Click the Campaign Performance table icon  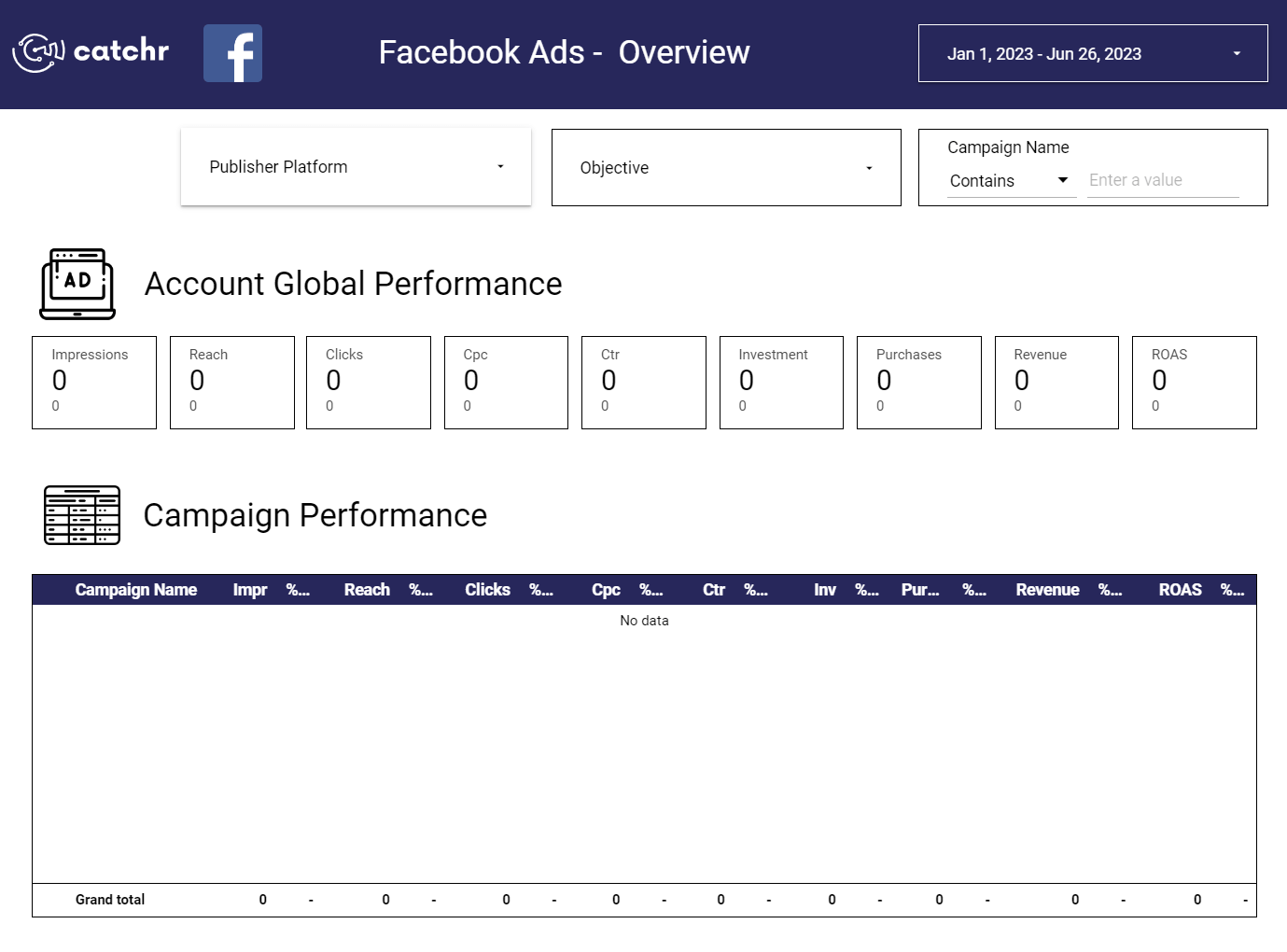pos(82,515)
